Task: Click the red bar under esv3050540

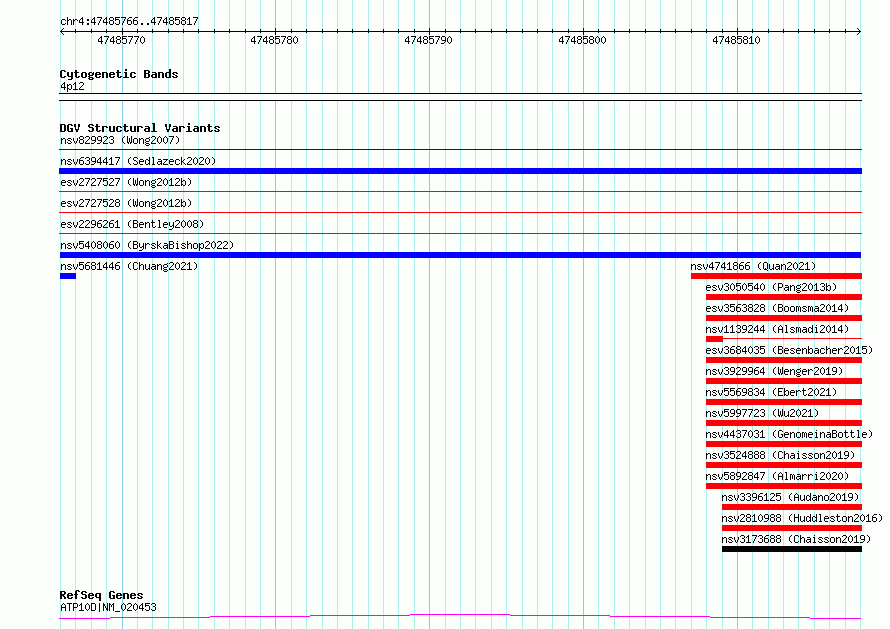Action: (784, 297)
